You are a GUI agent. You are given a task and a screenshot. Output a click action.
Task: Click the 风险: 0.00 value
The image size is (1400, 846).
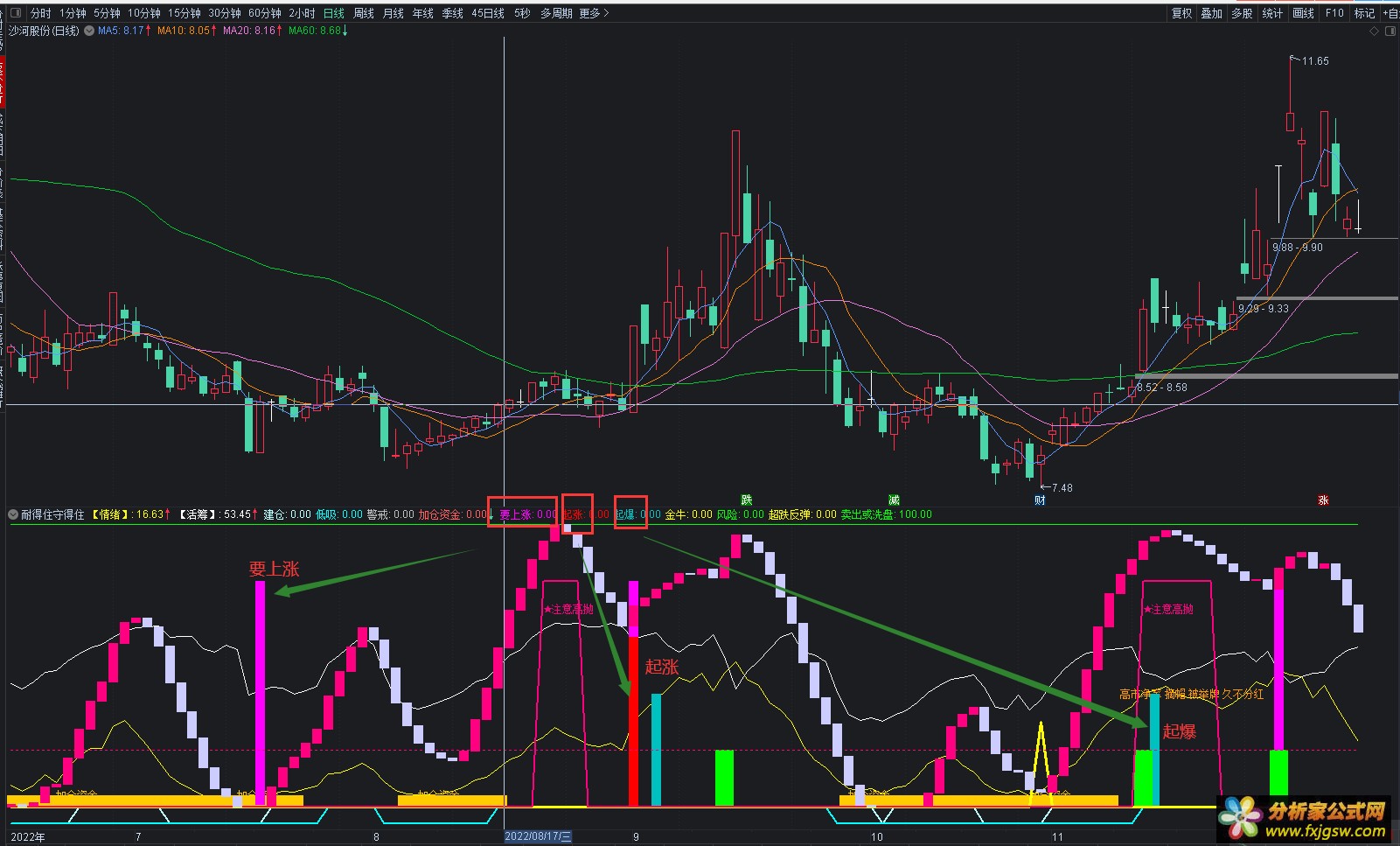pyautogui.click(x=741, y=514)
